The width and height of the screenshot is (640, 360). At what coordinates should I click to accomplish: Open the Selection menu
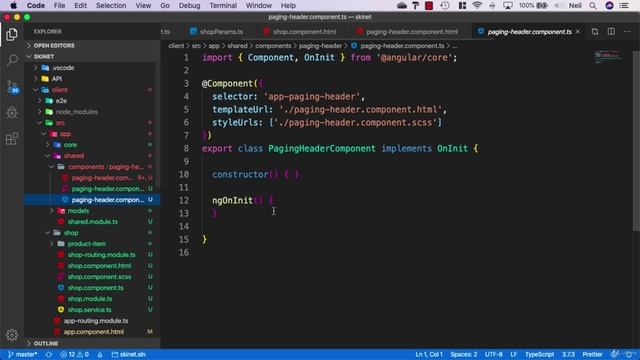click(111, 6)
